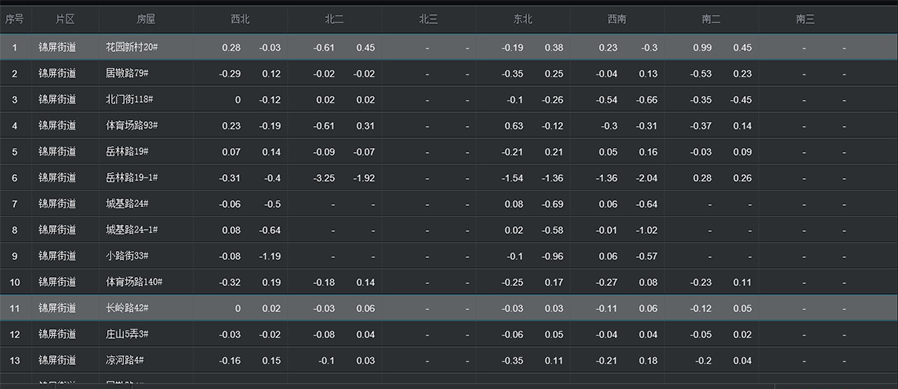Click value -0.32 in 体育场路140# row

pos(230,282)
